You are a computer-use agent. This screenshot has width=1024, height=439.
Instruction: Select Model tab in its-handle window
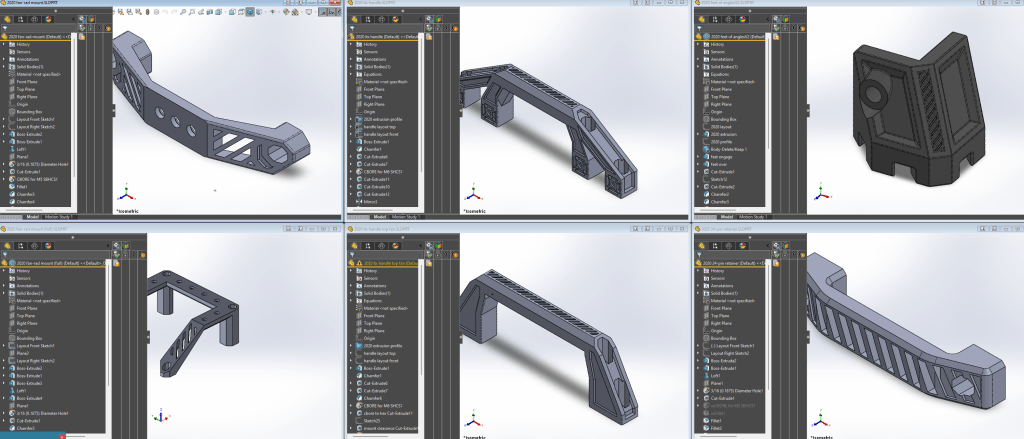pos(379,216)
